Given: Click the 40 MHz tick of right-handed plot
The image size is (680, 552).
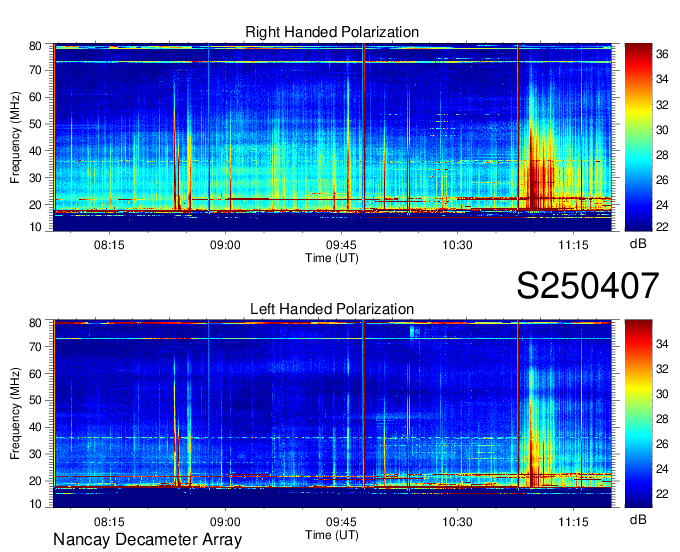Looking at the screenshot, I should [x=35, y=151].
